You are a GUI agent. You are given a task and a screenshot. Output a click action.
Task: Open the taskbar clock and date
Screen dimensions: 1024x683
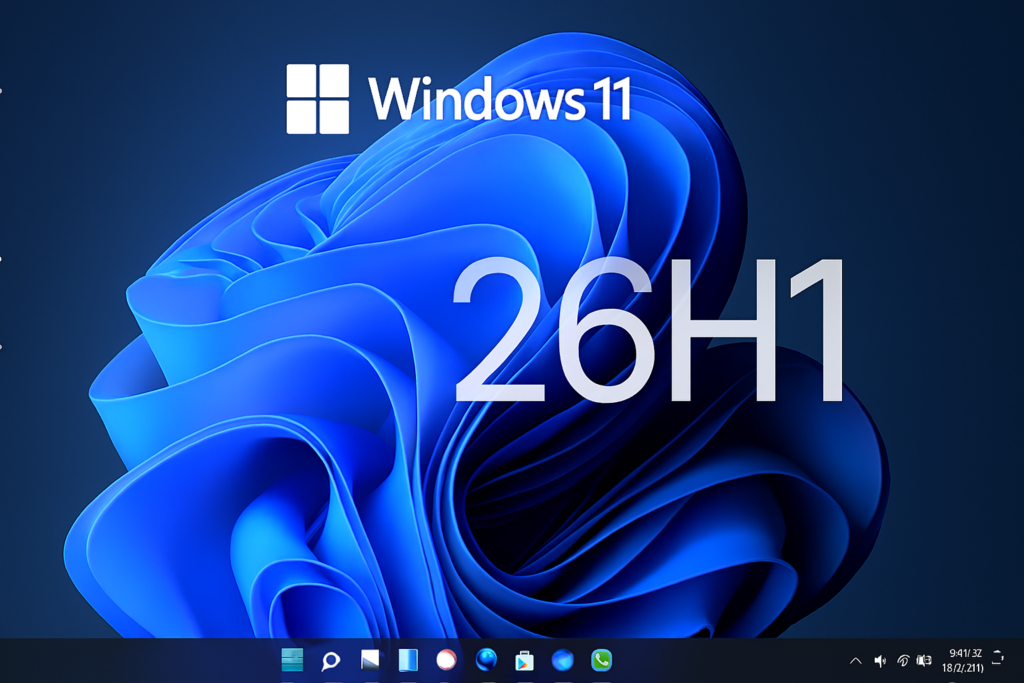click(x=963, y=660)
